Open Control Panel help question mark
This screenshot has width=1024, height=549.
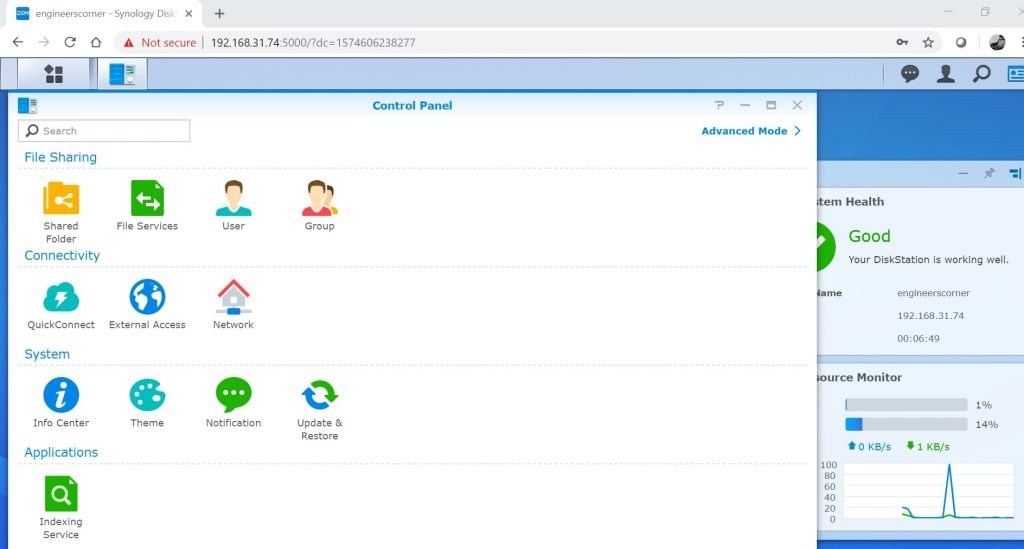click(x=719, y=105)
